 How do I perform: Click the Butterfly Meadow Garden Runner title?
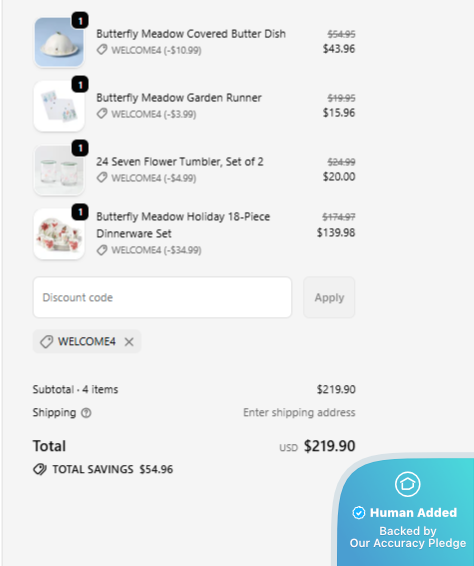(x=179, y=98)
